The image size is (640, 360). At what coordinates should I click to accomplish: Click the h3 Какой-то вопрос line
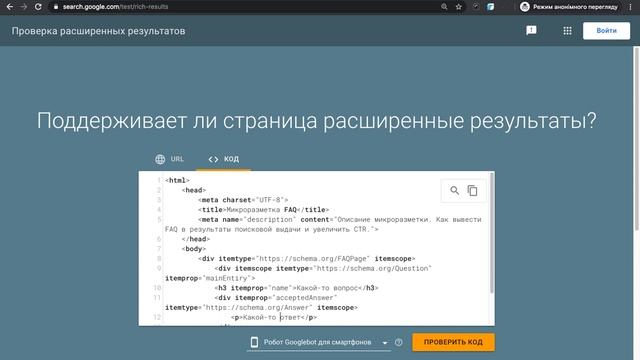click(x=296, y=288)
